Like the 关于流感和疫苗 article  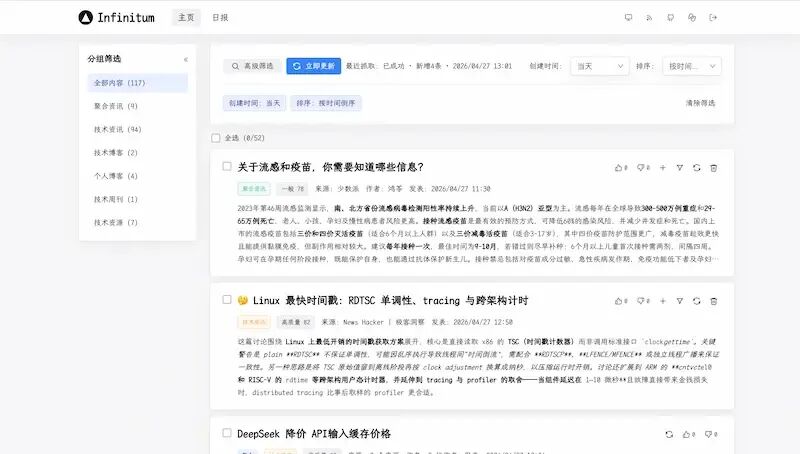pos(621,168)
